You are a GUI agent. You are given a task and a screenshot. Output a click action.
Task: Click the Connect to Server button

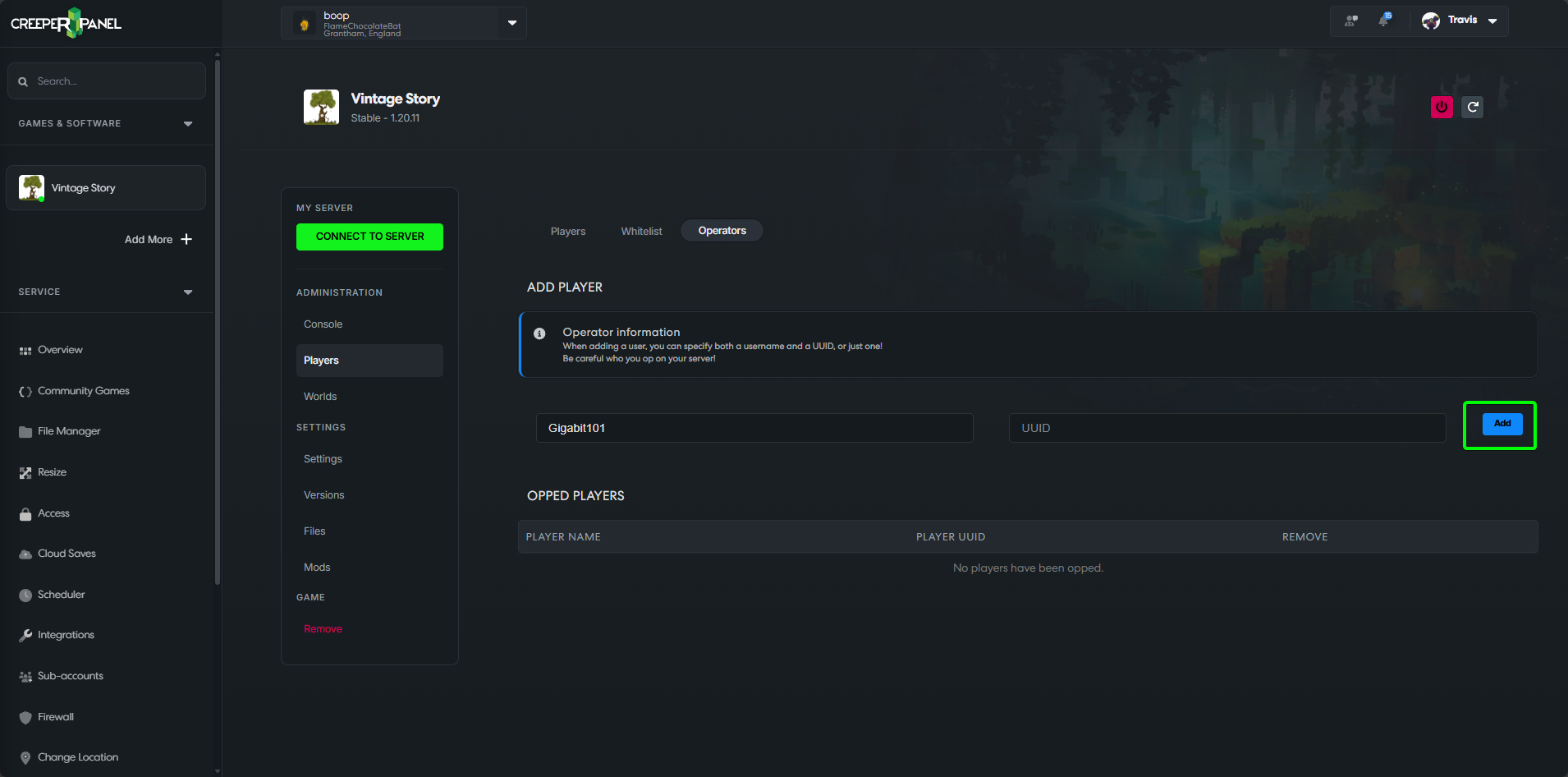tap(369, 237)
